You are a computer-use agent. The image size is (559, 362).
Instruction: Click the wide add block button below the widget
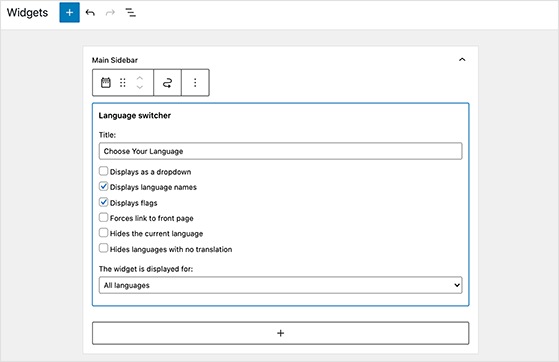click(281, 333)
